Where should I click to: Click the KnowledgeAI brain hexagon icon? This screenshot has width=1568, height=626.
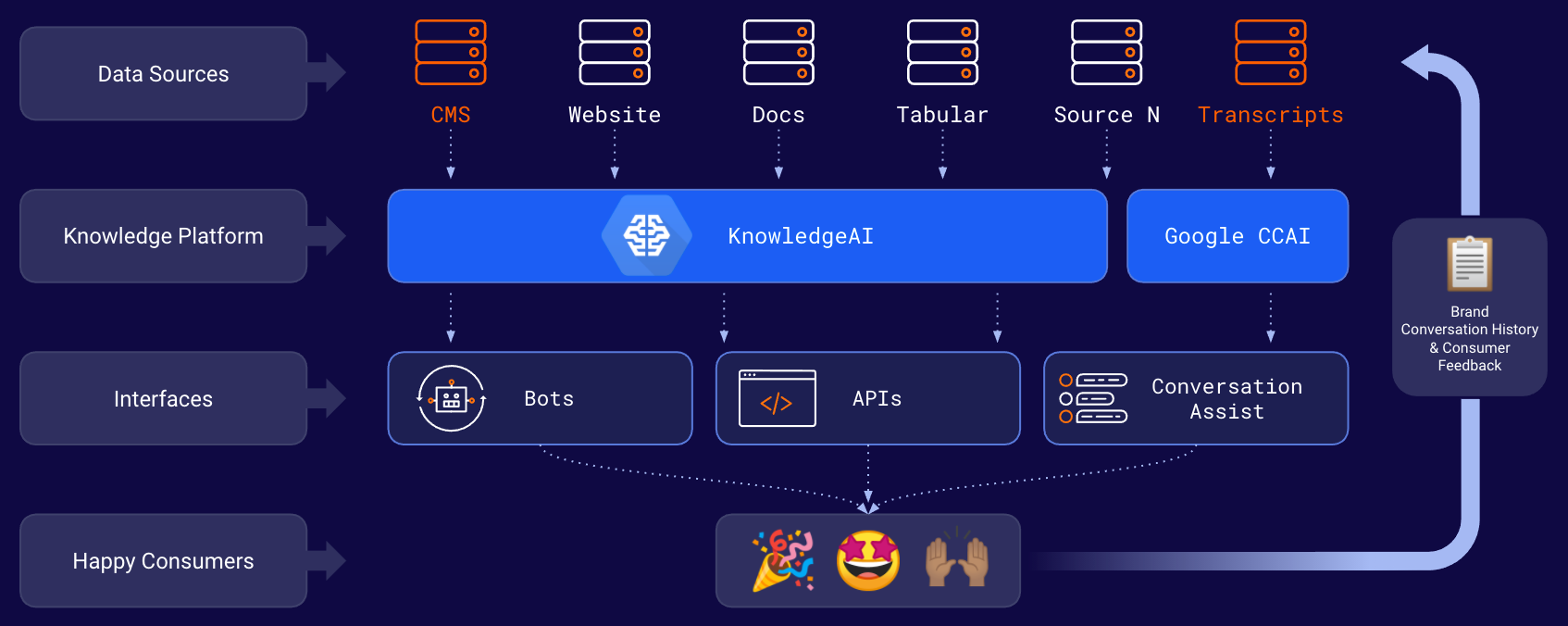point(647,235)
